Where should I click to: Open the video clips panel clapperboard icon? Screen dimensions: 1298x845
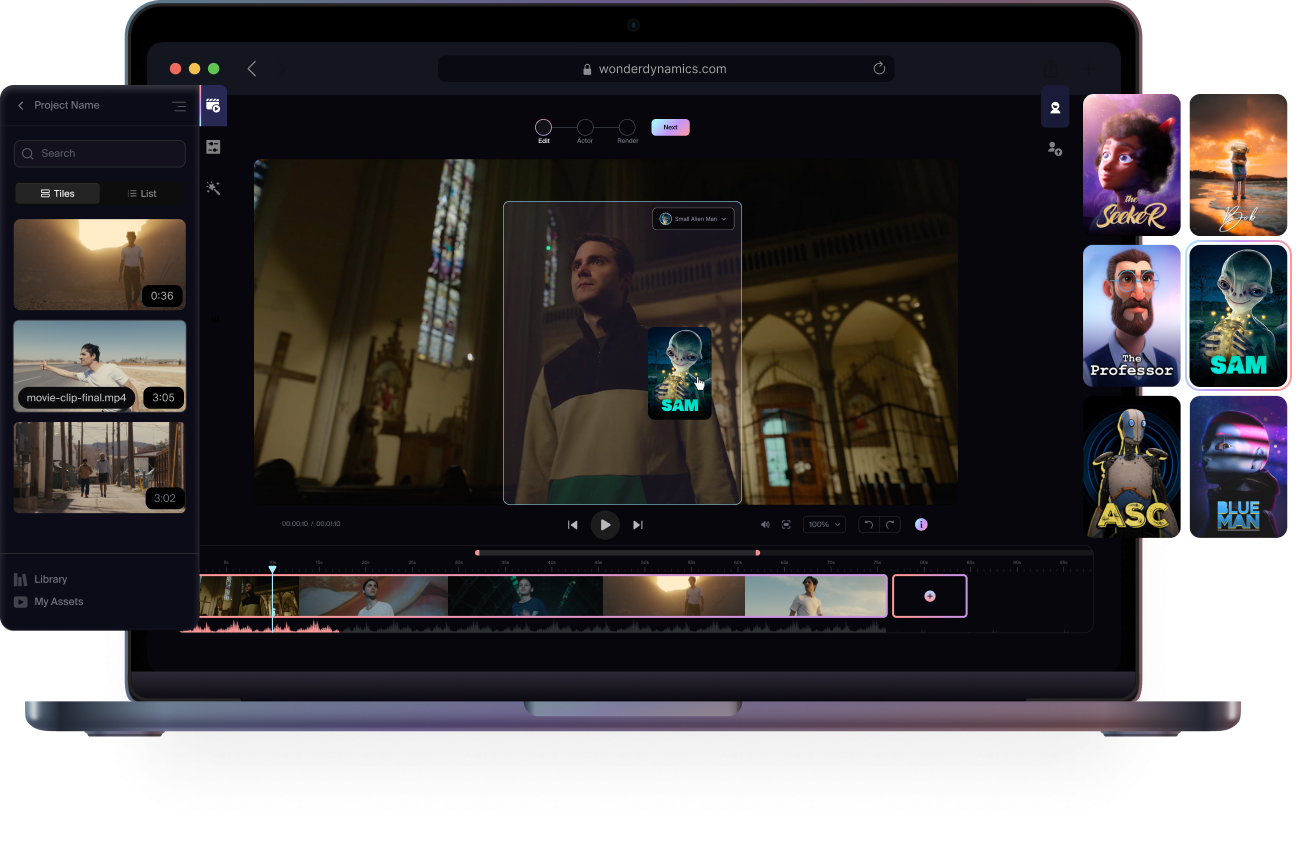[213, 105]
